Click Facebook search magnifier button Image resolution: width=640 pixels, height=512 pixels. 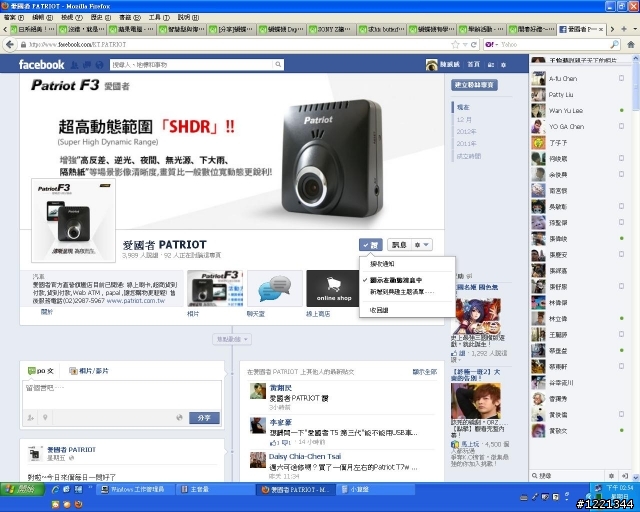(x=278, y=65)
